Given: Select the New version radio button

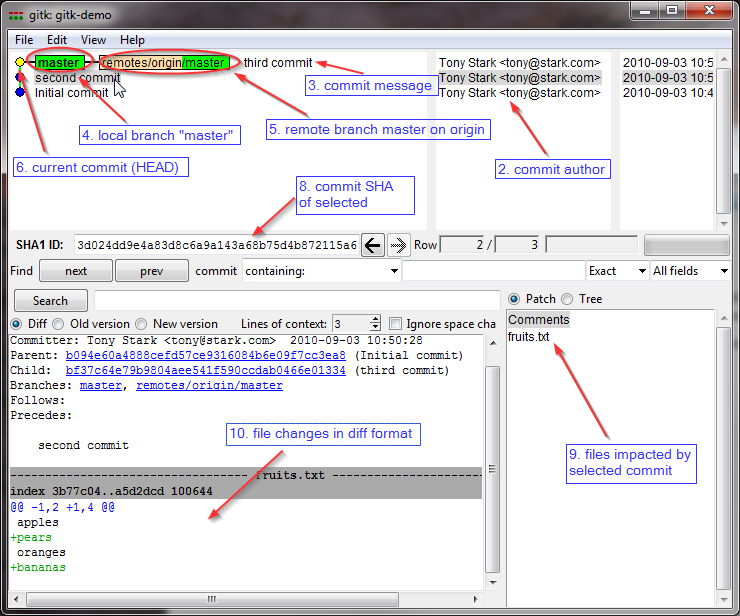Looking at the screenshot, I should click(141, 324).
